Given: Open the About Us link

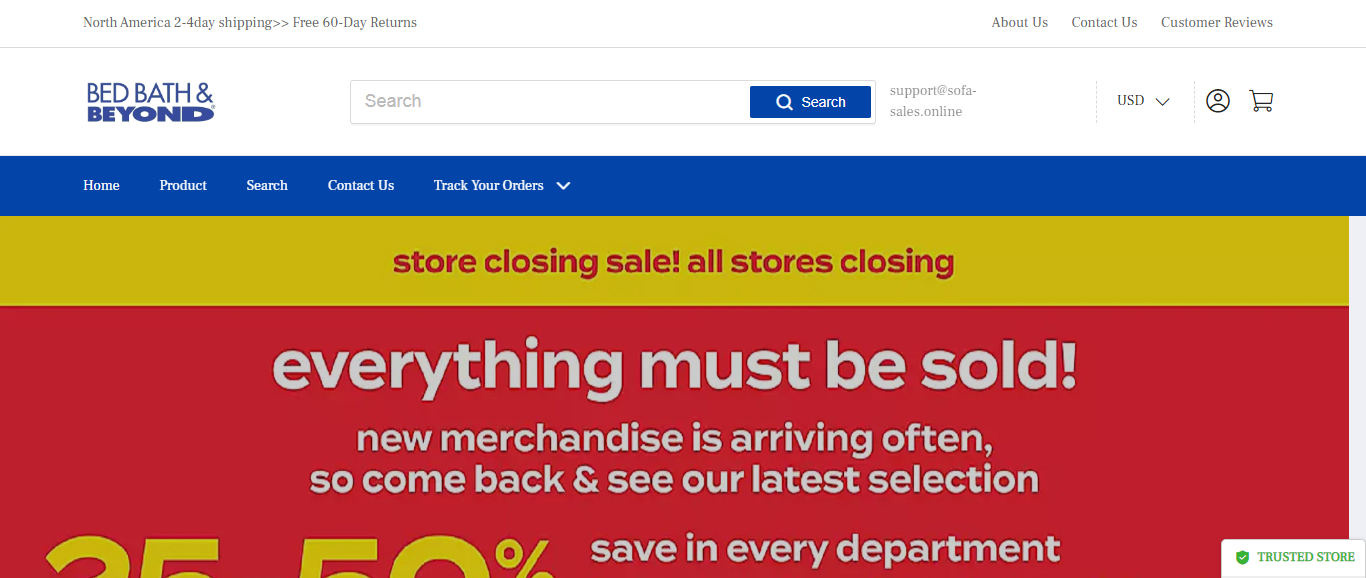Looking at the screenshot, I should click(x=1019, y=23).
